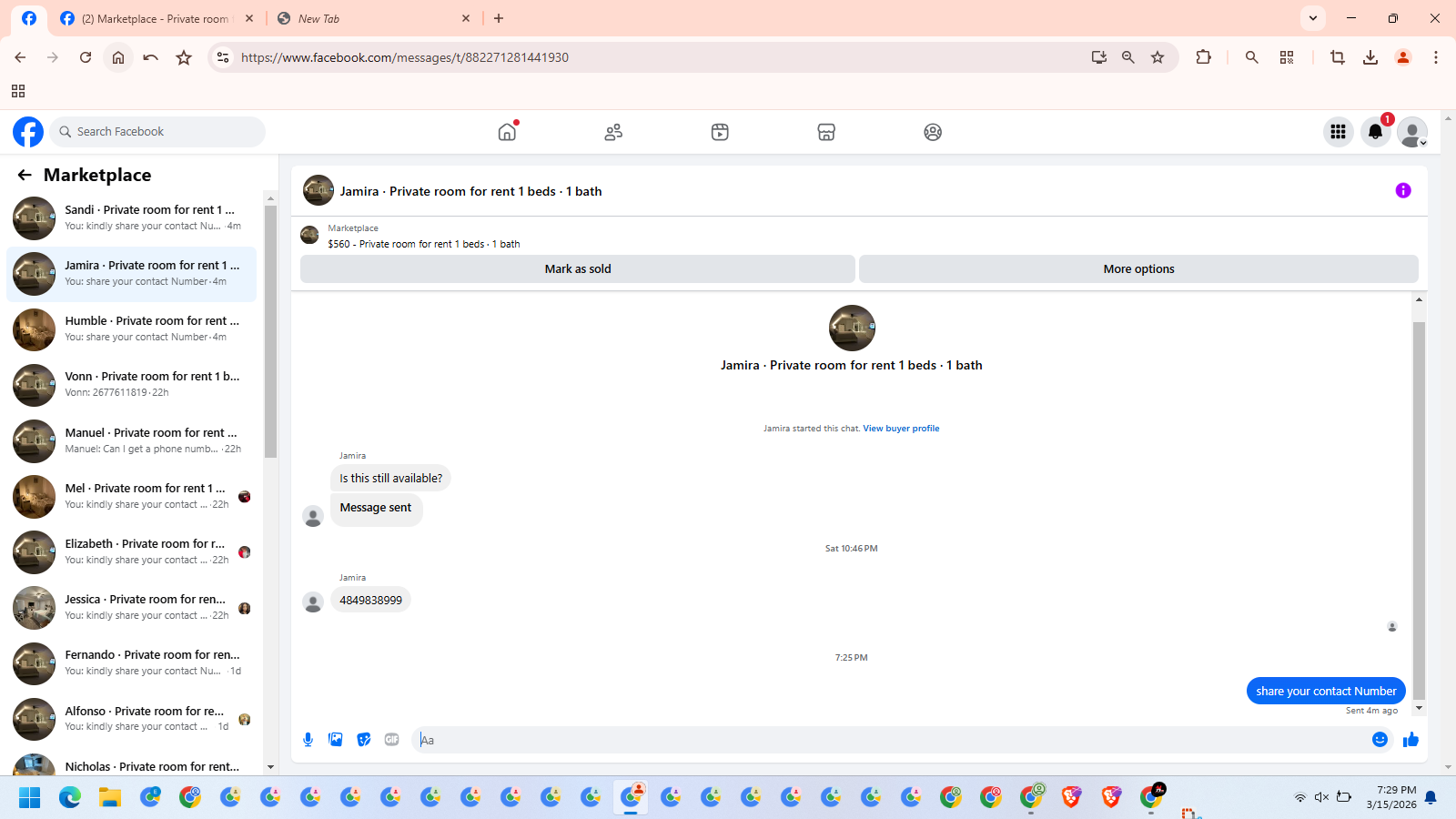
Task: Reload the page
Action: point(86,57)
